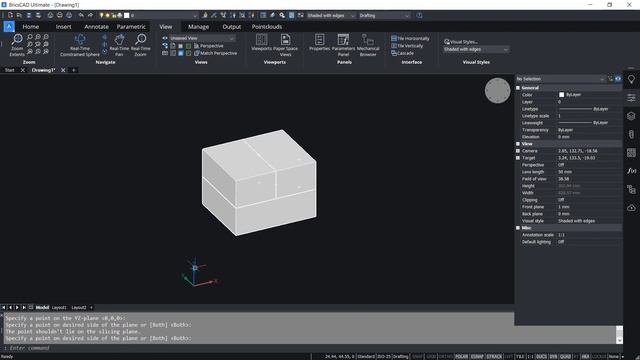Toggle STRACK in status bar
640x360 pixels.
[494, 356]
